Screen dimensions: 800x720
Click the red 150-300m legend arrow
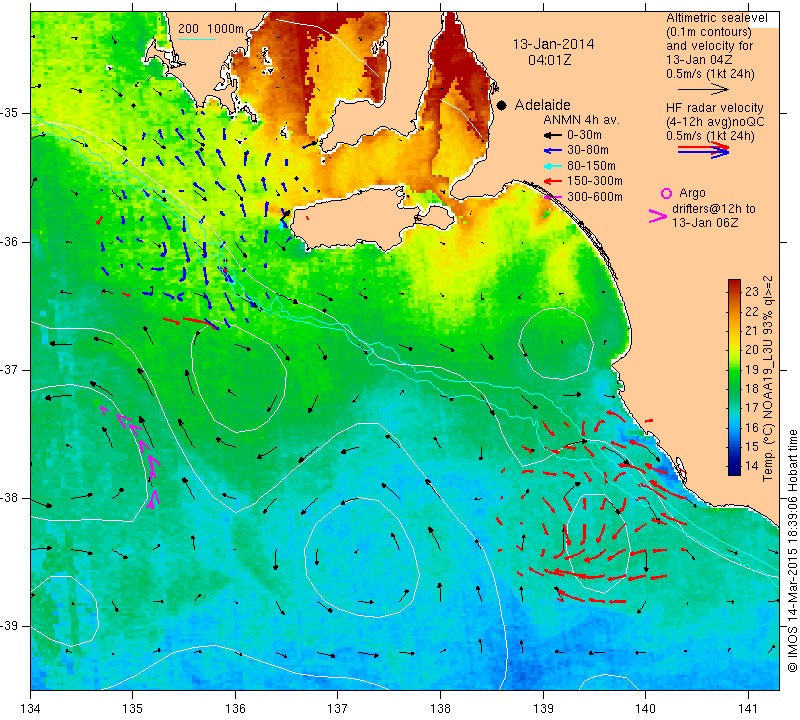coord(552,181)
